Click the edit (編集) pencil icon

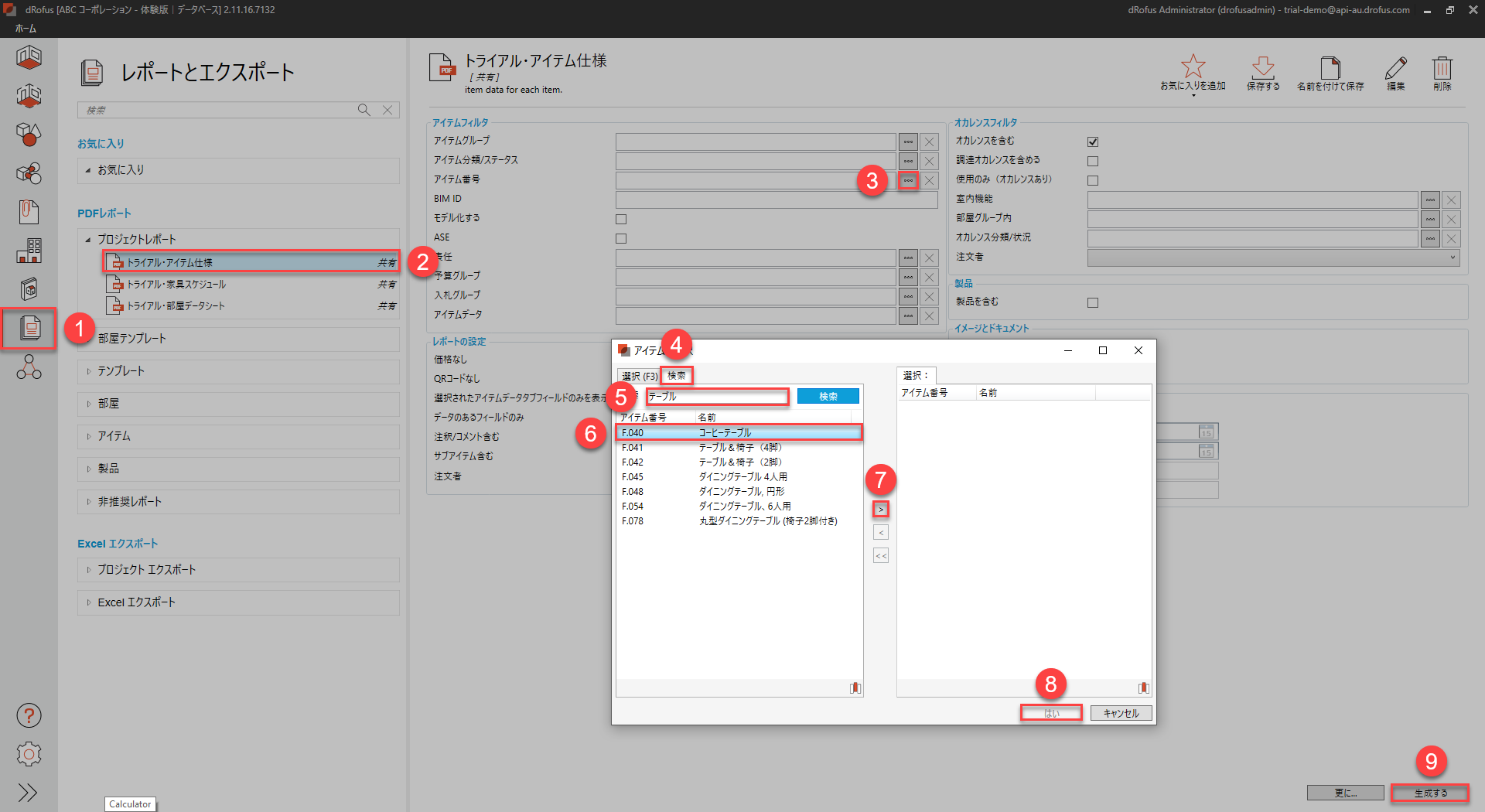click(1395, 67)
